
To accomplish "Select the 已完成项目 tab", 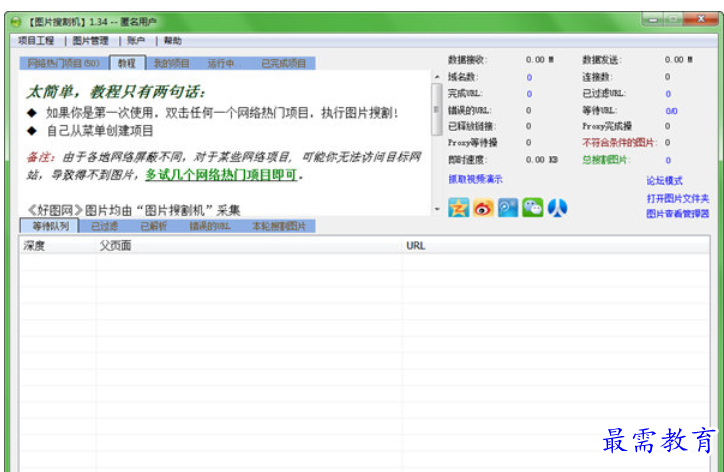I will (x=283, y=63).
